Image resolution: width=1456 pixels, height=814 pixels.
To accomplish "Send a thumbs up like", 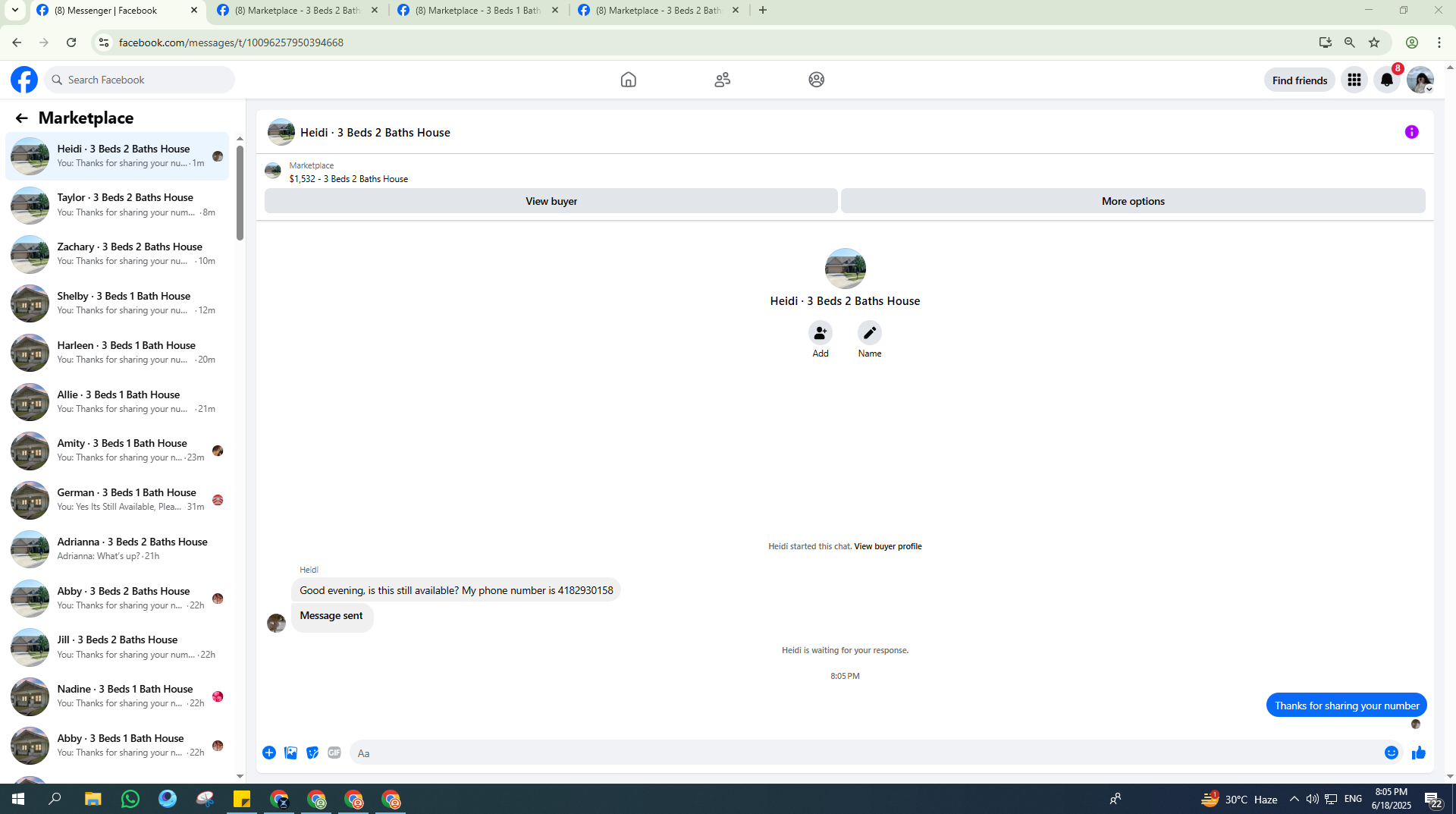I will click(1418, 753).
